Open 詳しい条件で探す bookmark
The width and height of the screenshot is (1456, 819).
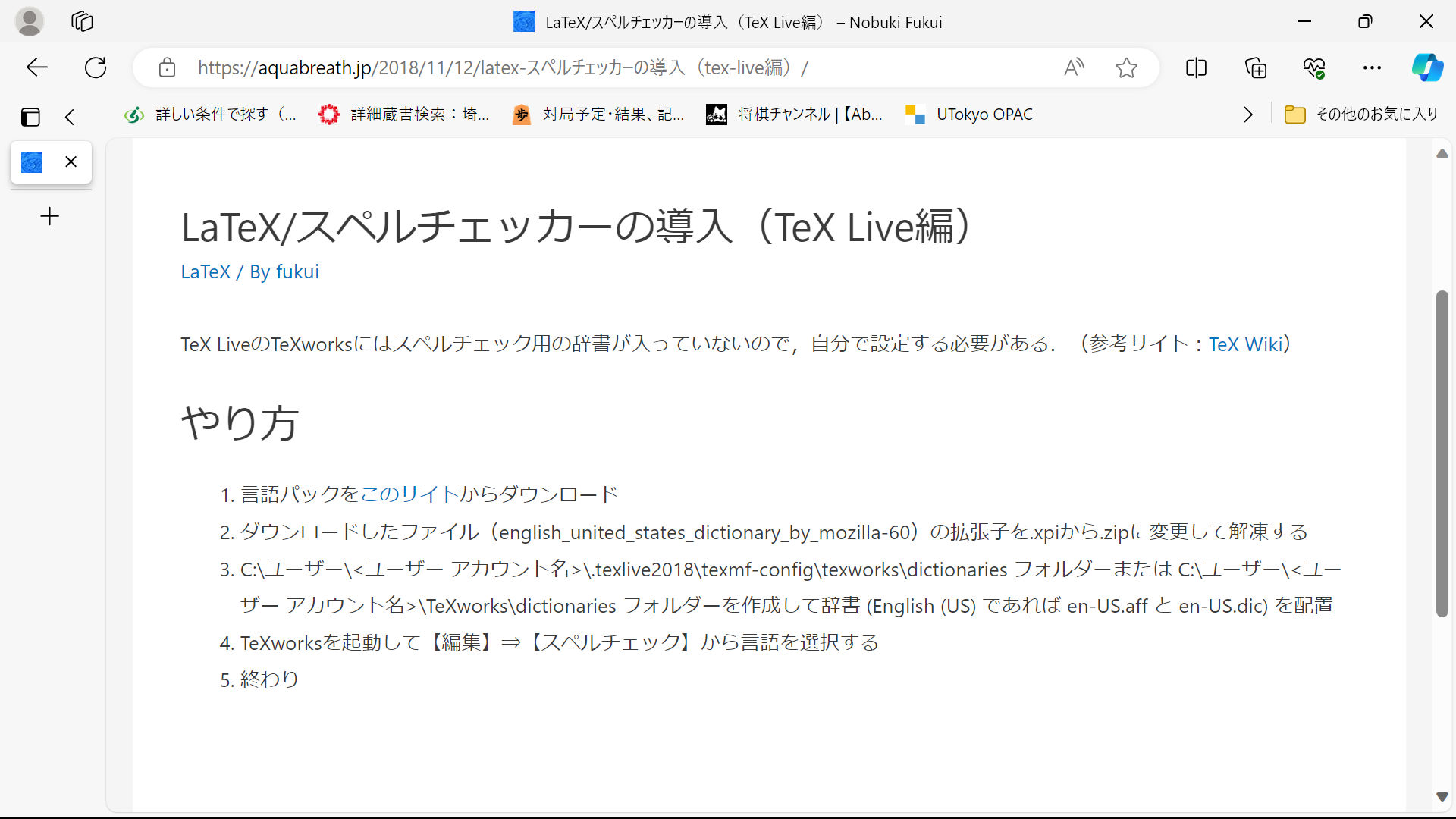tap(210, 115)
